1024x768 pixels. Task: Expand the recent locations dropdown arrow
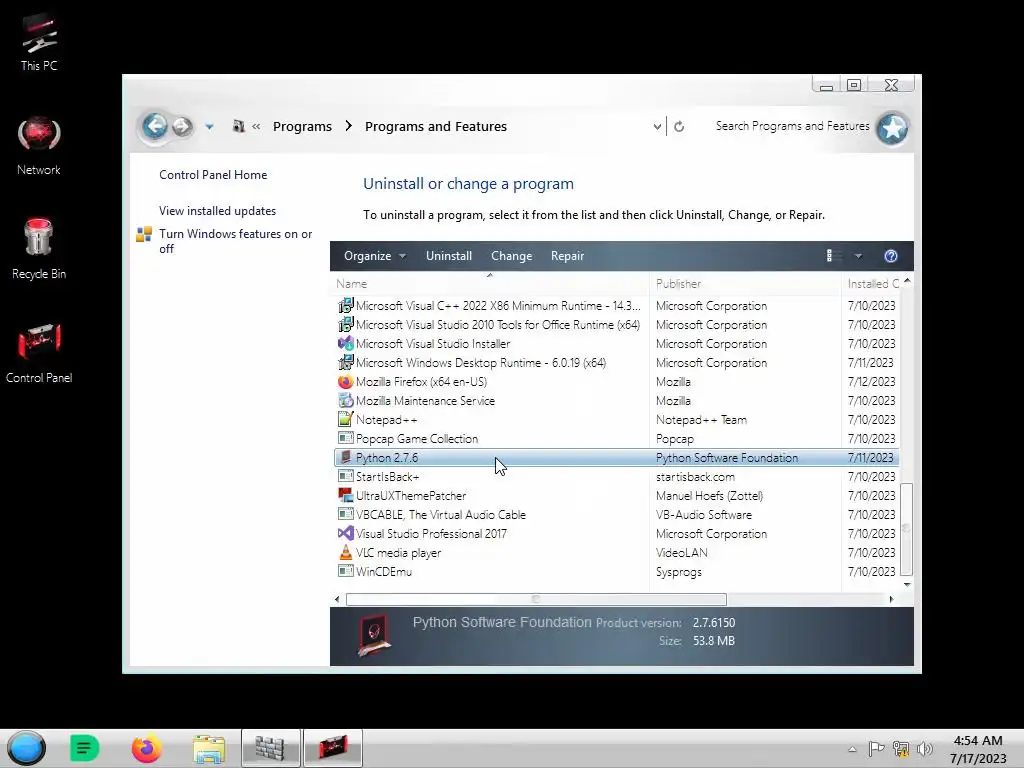coord(209,127)
